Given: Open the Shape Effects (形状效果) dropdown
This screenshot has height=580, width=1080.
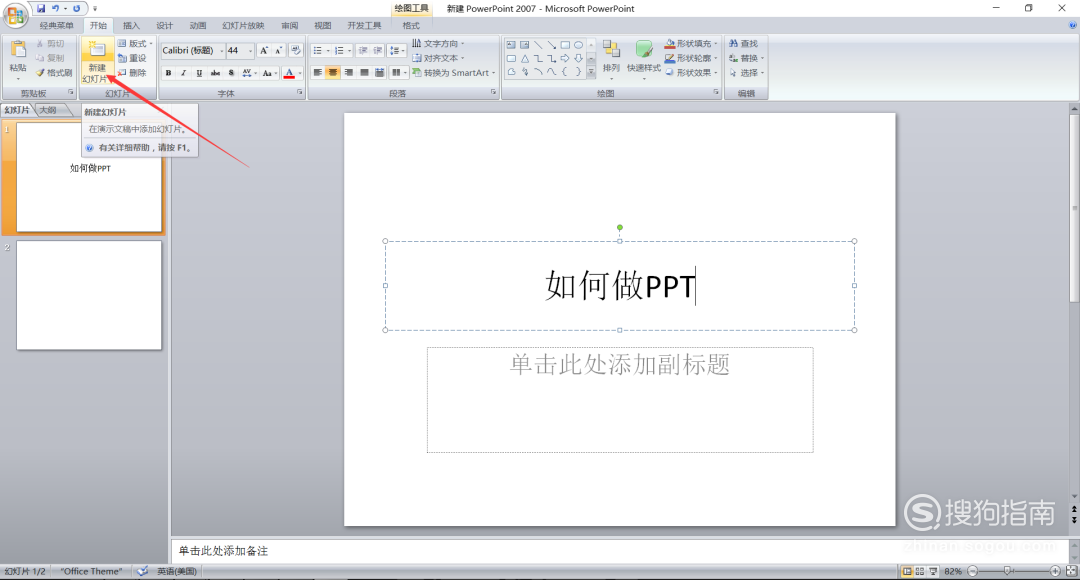Looking at the screenshot, I should click(x=692, y=72).
